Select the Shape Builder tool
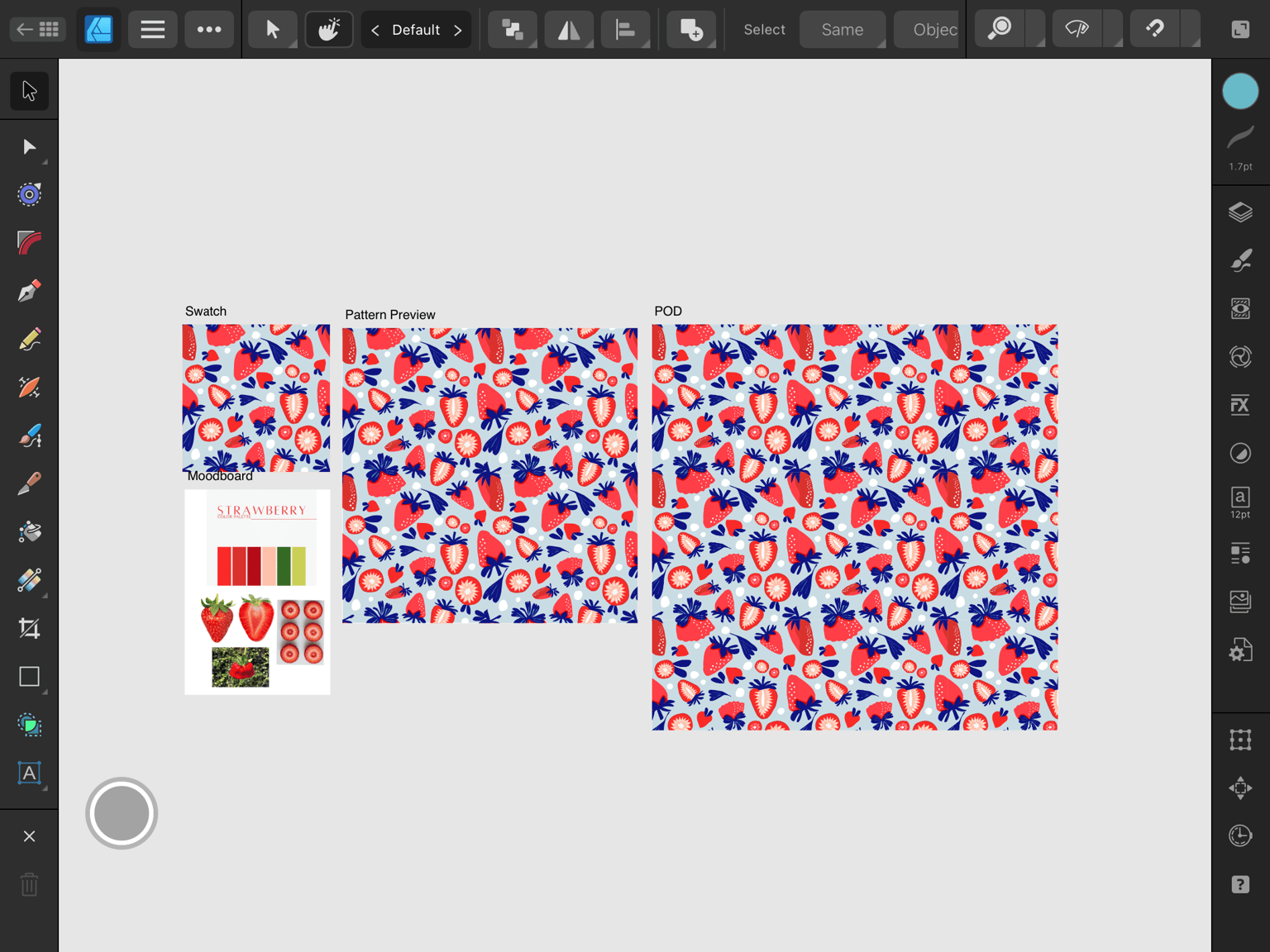 (29, 725)
